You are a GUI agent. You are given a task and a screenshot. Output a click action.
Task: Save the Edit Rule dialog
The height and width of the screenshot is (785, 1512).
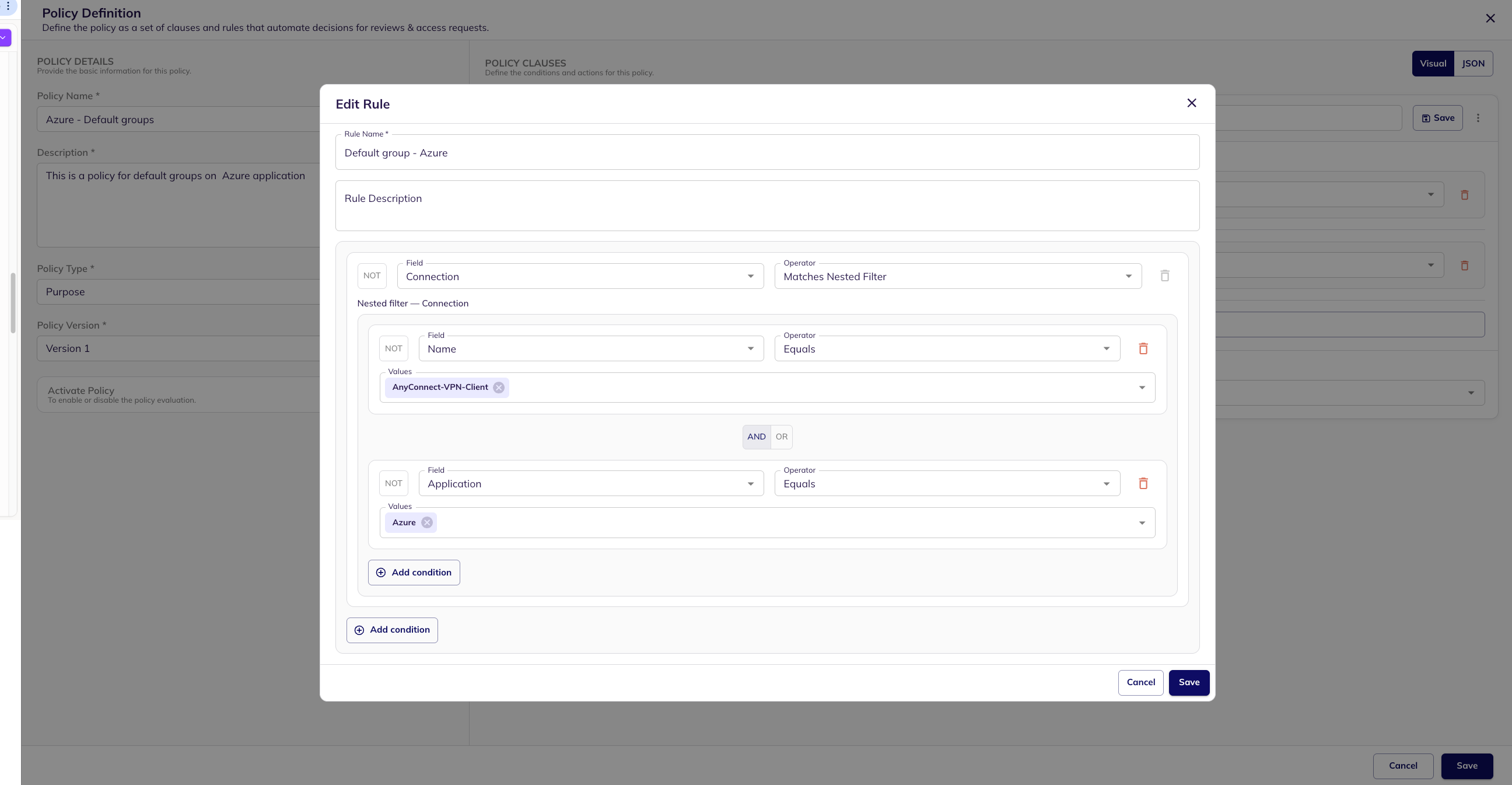click(1188, 682)
